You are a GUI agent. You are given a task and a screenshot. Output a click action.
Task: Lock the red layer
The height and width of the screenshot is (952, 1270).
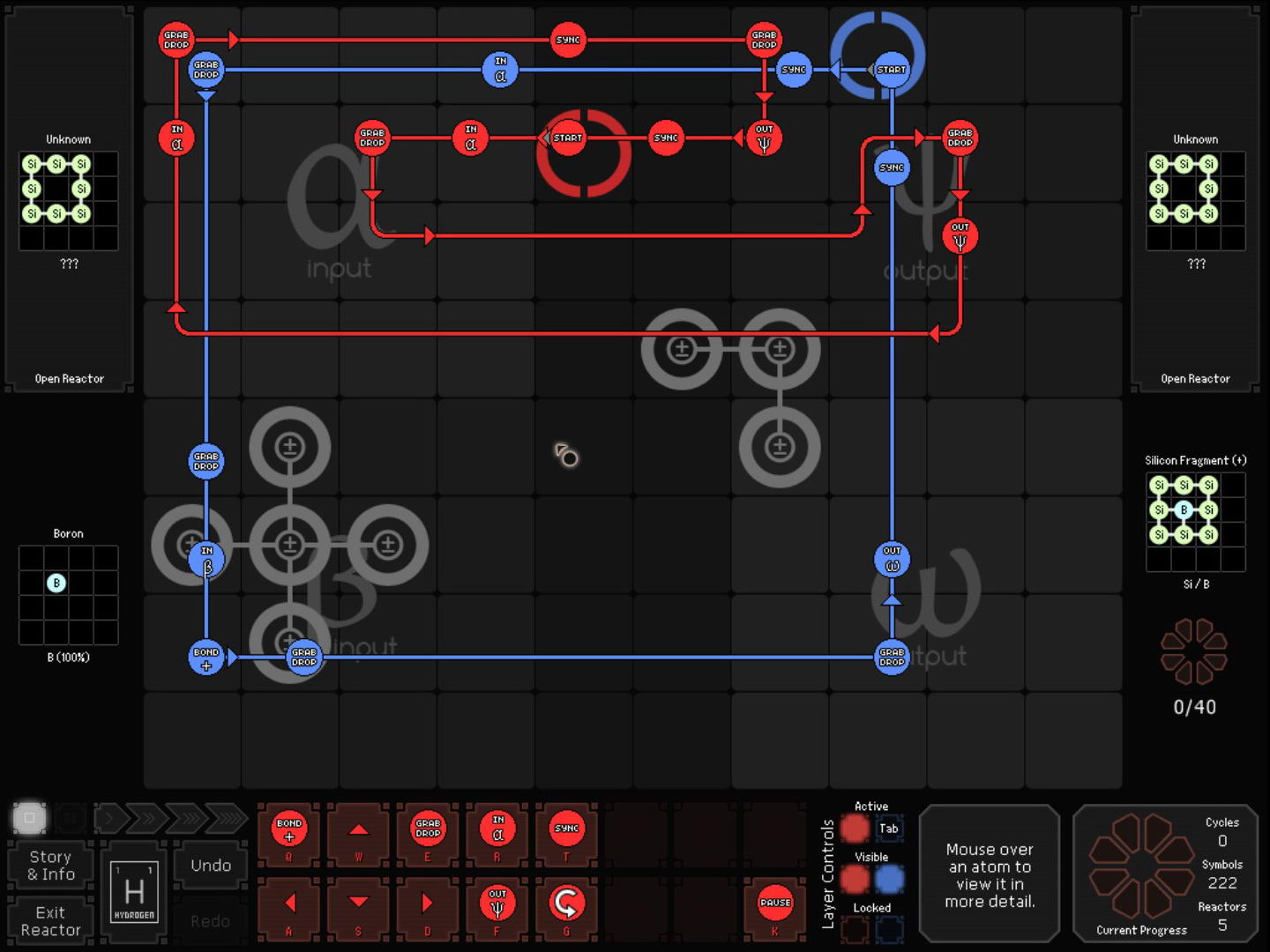[x=854, y=929]
